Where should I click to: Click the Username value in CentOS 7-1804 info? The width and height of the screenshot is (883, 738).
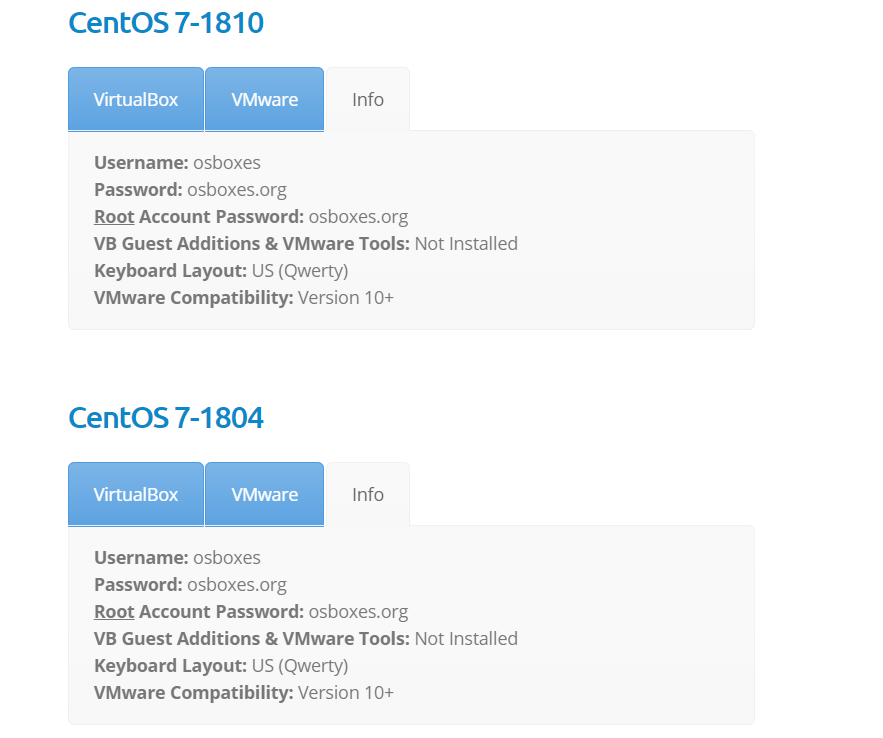click(227, 557)
